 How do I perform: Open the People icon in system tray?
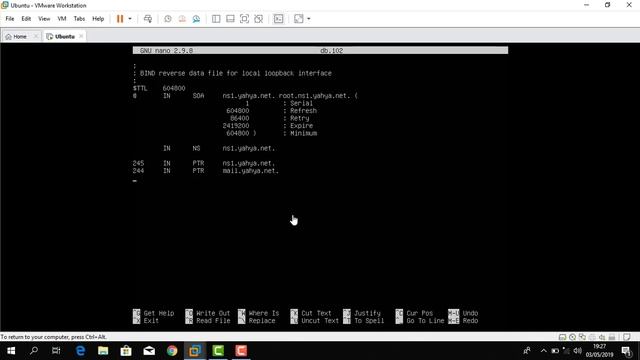pyautogui.click(x=527, y=351)
